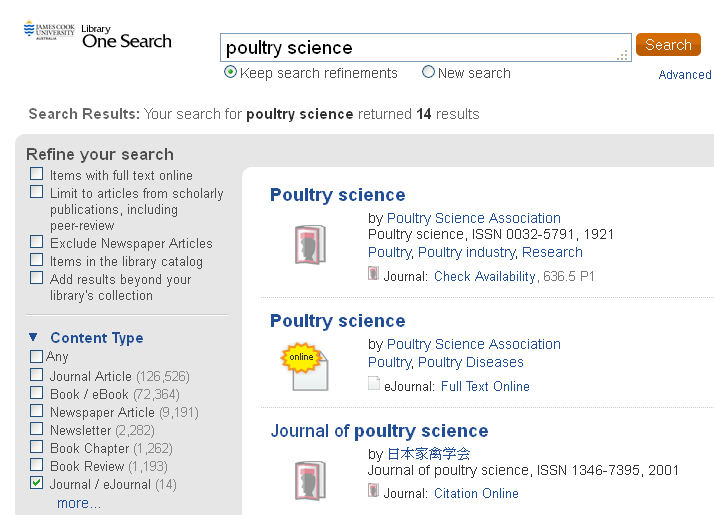Enable Items with full text online checkbox
The height and width of the screenshot is (515, 714).
(x=36, y=174)
